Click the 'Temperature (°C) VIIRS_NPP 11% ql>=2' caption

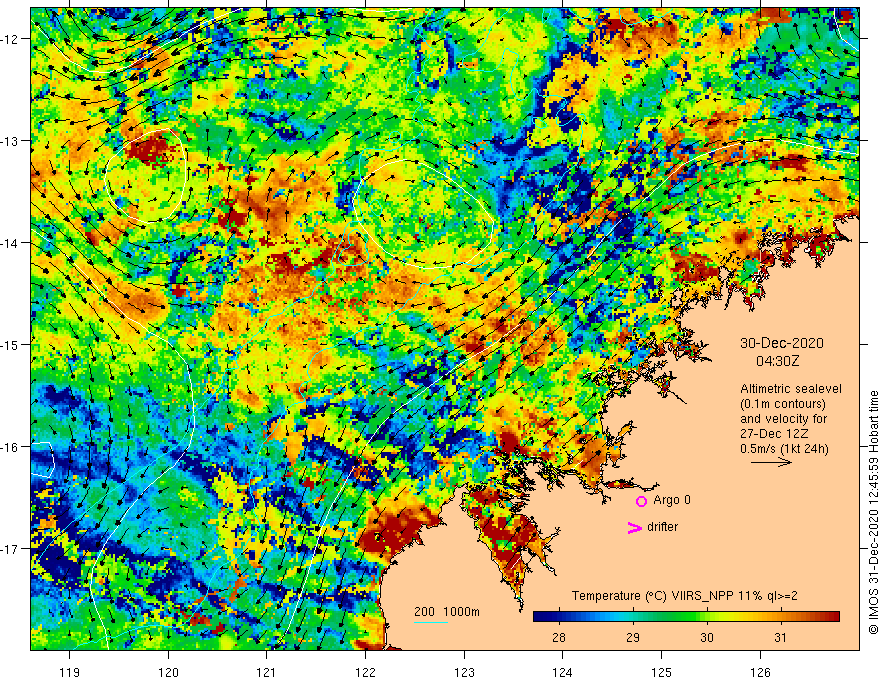pos(684,596)
